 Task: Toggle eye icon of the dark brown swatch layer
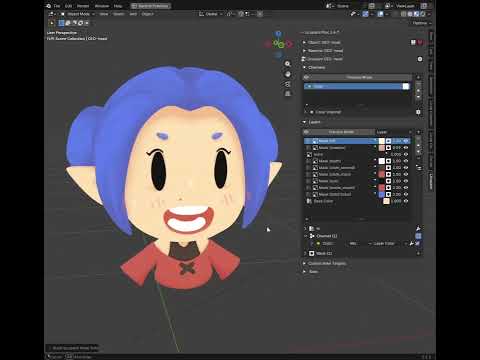(x=406, y=168)
